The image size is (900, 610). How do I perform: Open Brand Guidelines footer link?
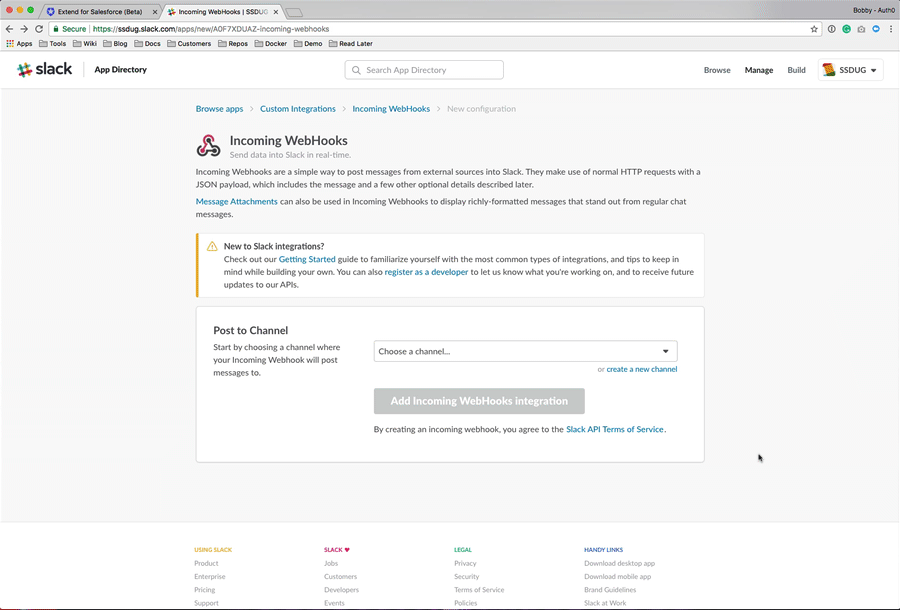(x=610, y=590)
